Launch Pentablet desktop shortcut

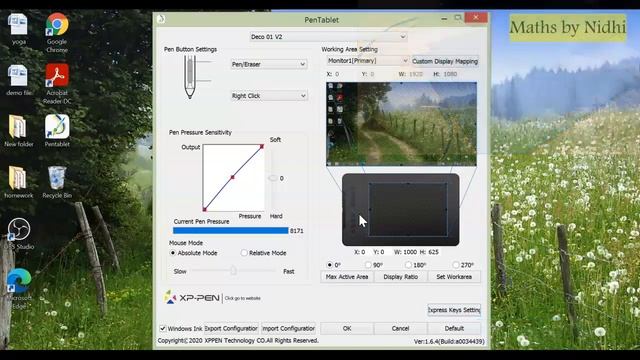[57, 131]
